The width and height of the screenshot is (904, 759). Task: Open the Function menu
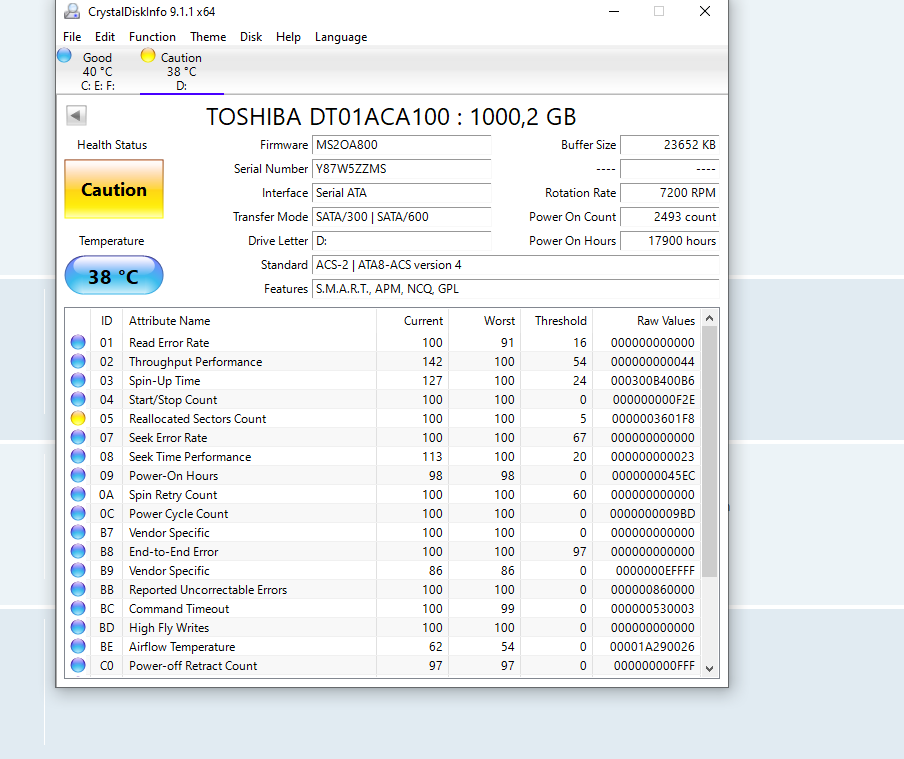[x=152, y=37]
